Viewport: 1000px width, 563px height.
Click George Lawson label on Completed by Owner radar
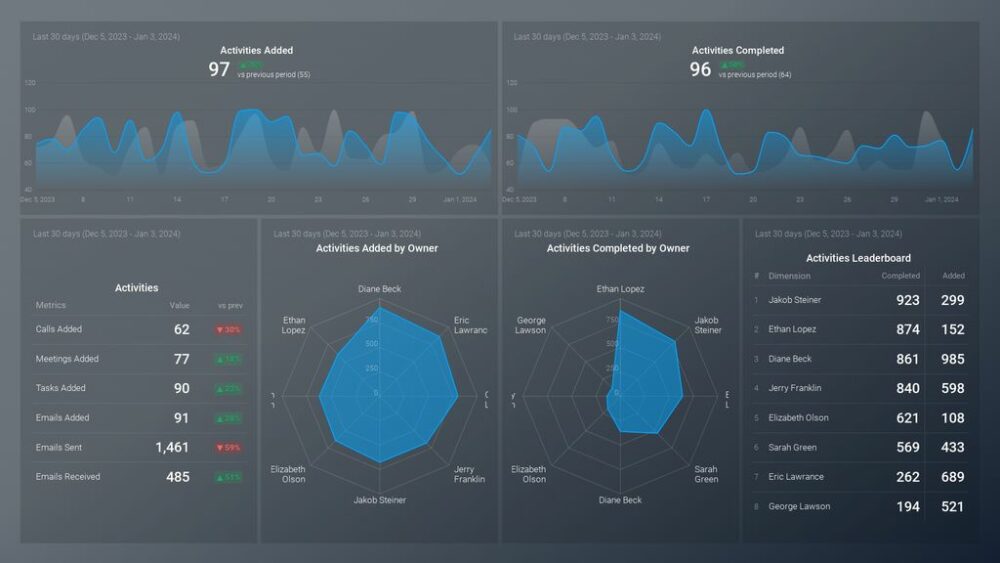click(x=531, y=325)
